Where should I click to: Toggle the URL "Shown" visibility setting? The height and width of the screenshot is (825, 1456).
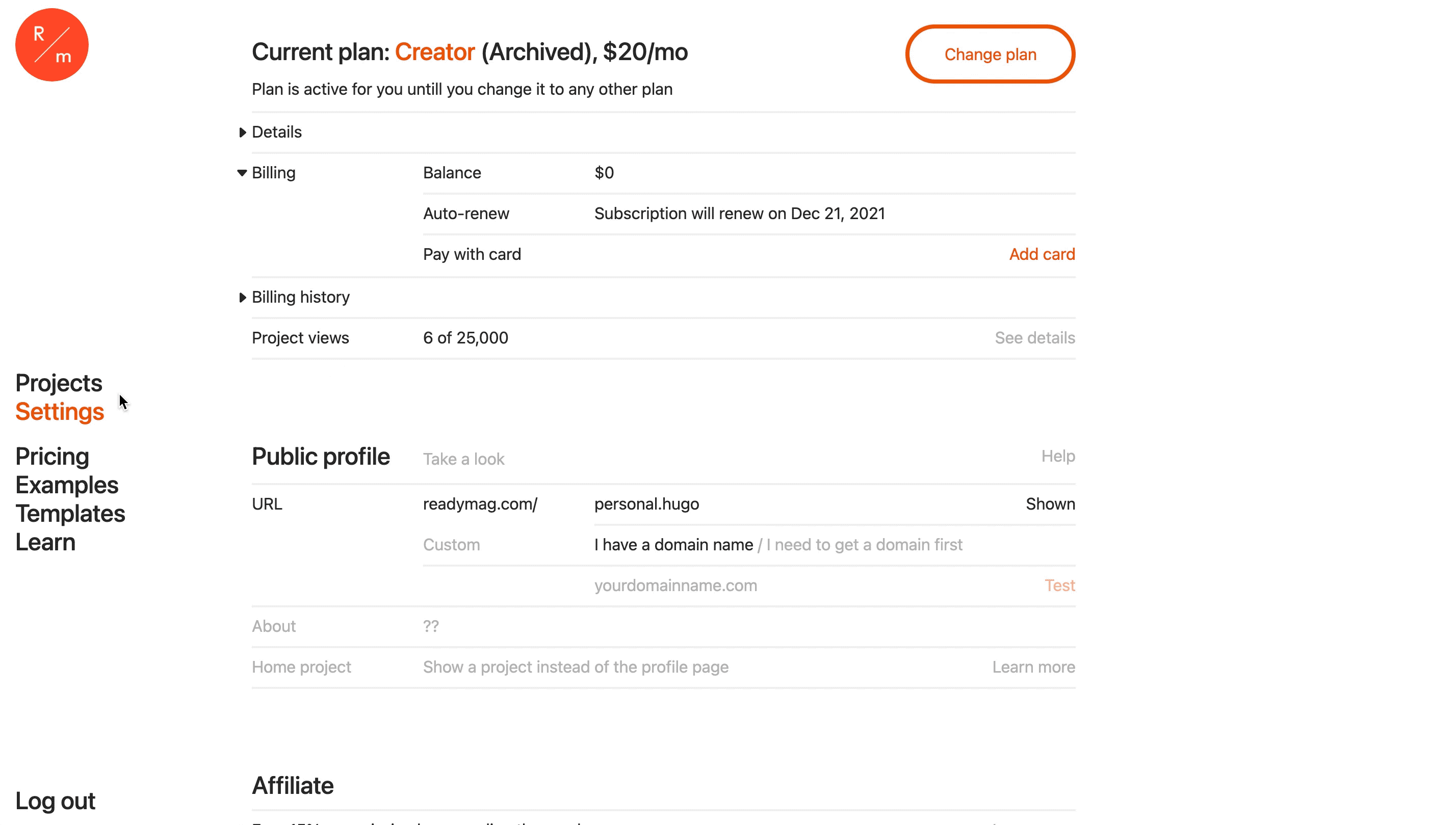pyautogui.click(x=1050, y=504)
